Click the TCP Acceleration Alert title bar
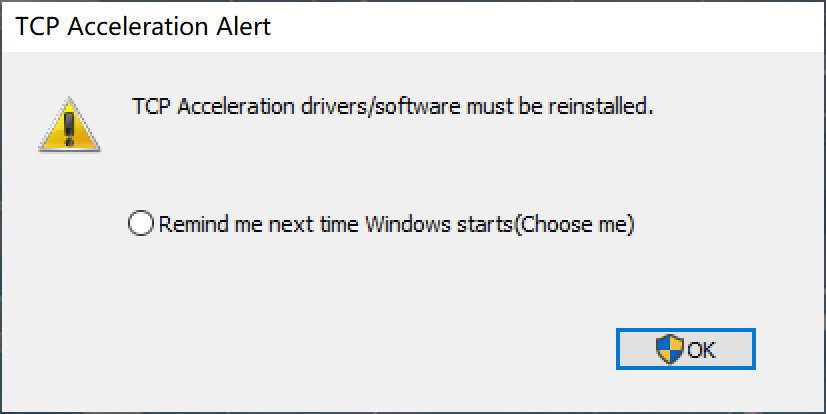This screenshot has width=826, height=414. tap(413, 26)
